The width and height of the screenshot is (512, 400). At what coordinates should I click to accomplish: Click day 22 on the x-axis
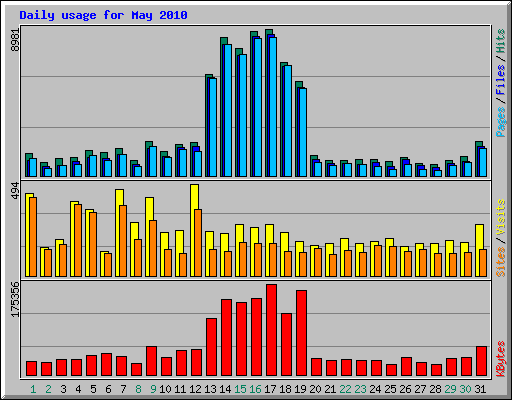pyautogui.click(x=345, y=389)
